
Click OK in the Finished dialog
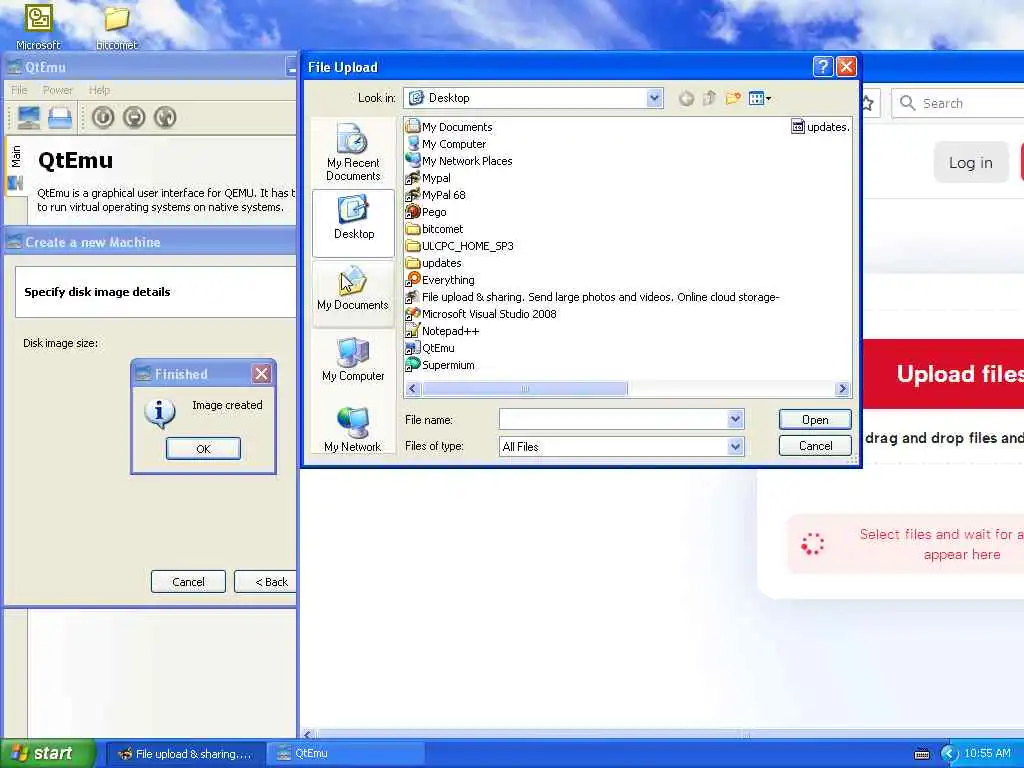[x=203, y=449]
